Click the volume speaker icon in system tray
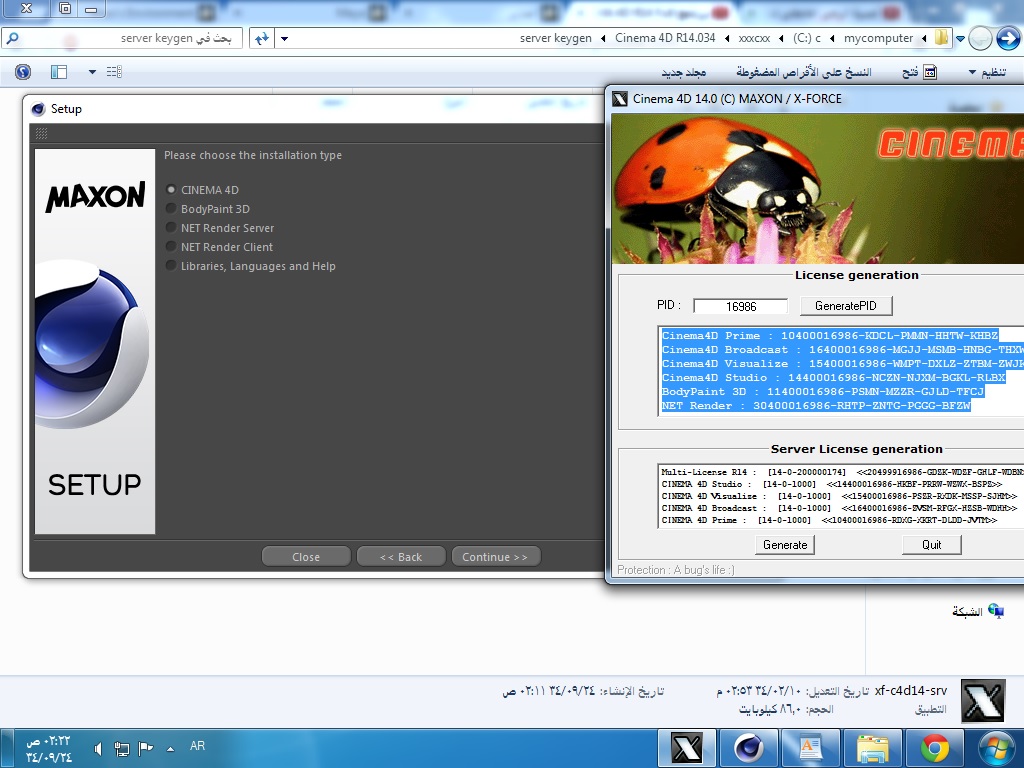 tap(98, 748)
